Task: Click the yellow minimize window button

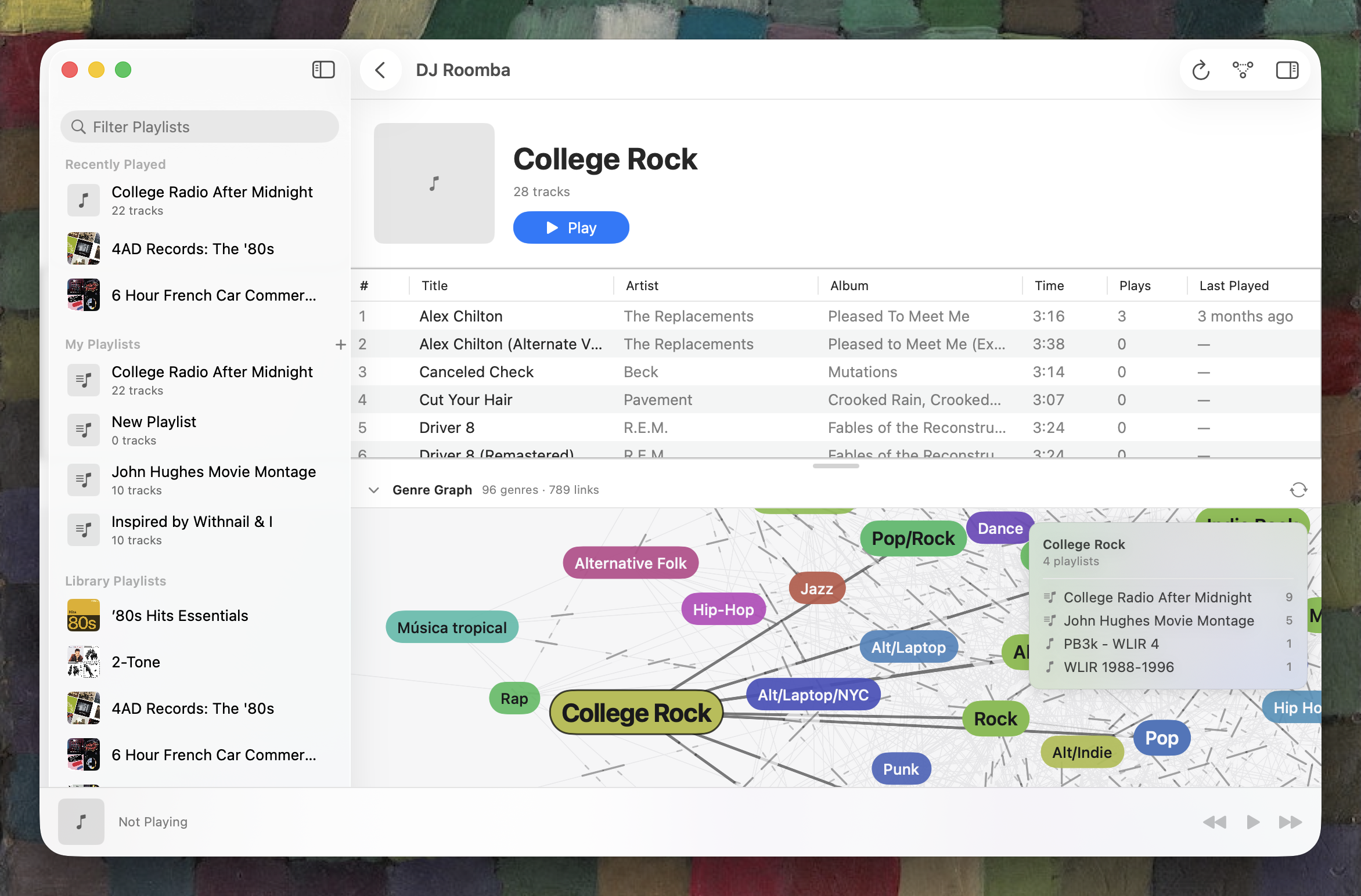Action: click(x=96, y=70)
